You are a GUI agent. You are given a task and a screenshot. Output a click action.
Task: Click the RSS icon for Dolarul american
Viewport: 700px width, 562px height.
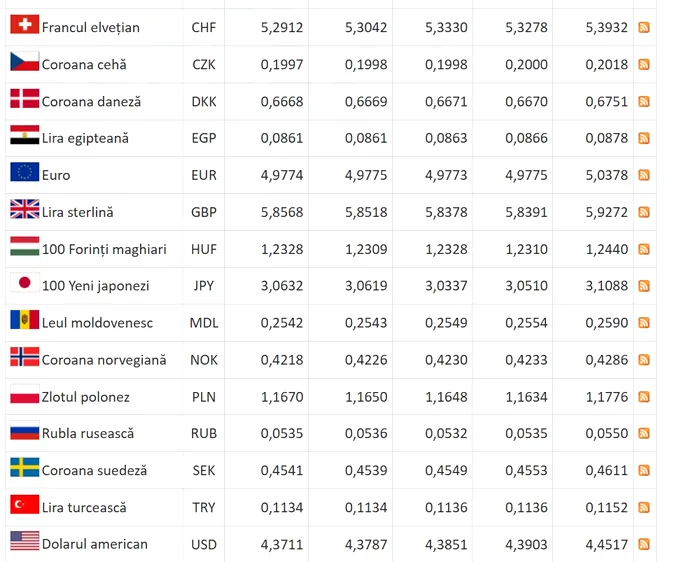(x=644, y=544)
